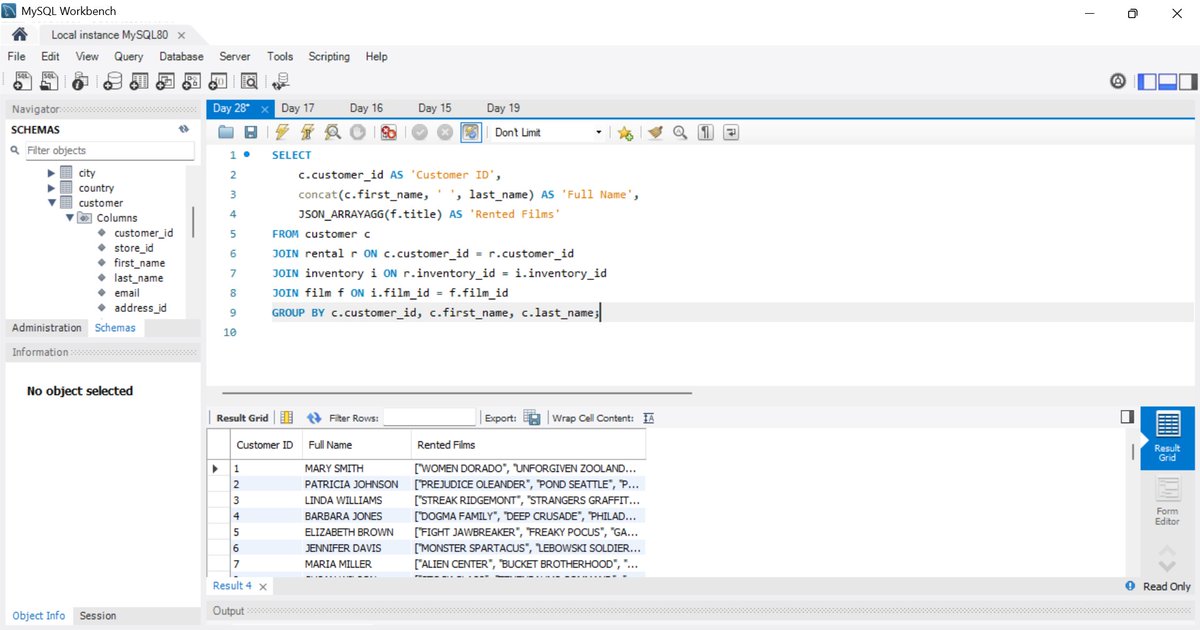Reconnect to DBMS icon

click(x=281, y=82)
